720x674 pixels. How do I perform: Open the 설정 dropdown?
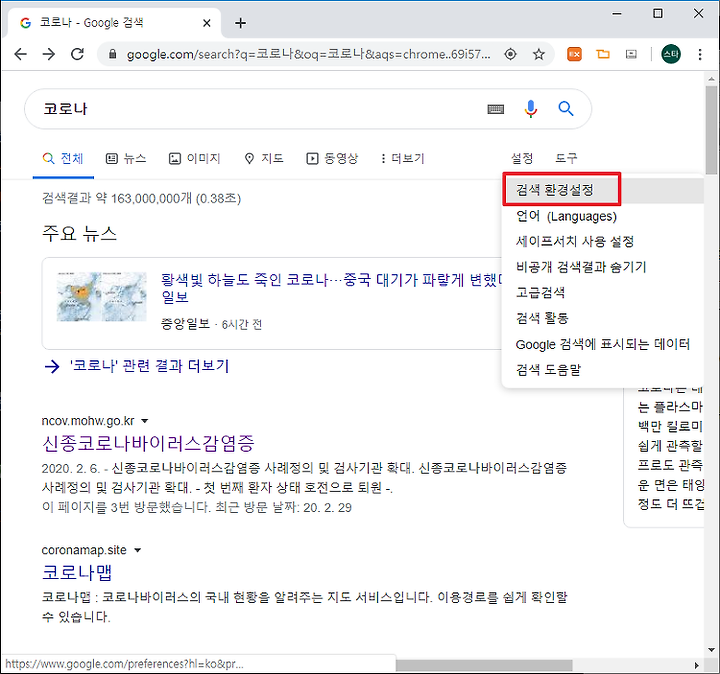(x=522, y=159)
